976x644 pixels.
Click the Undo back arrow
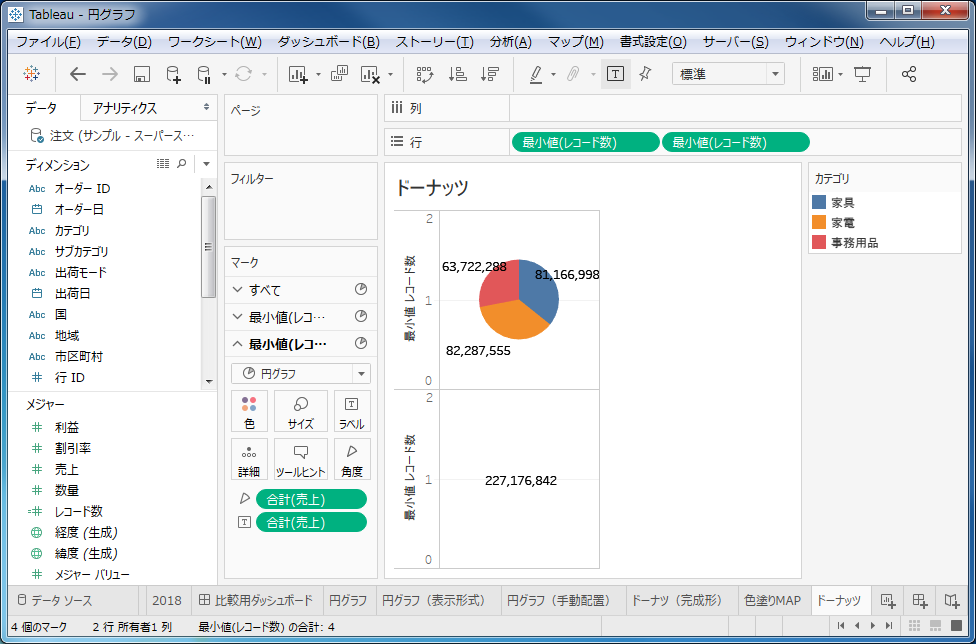(x=78, y=74)
